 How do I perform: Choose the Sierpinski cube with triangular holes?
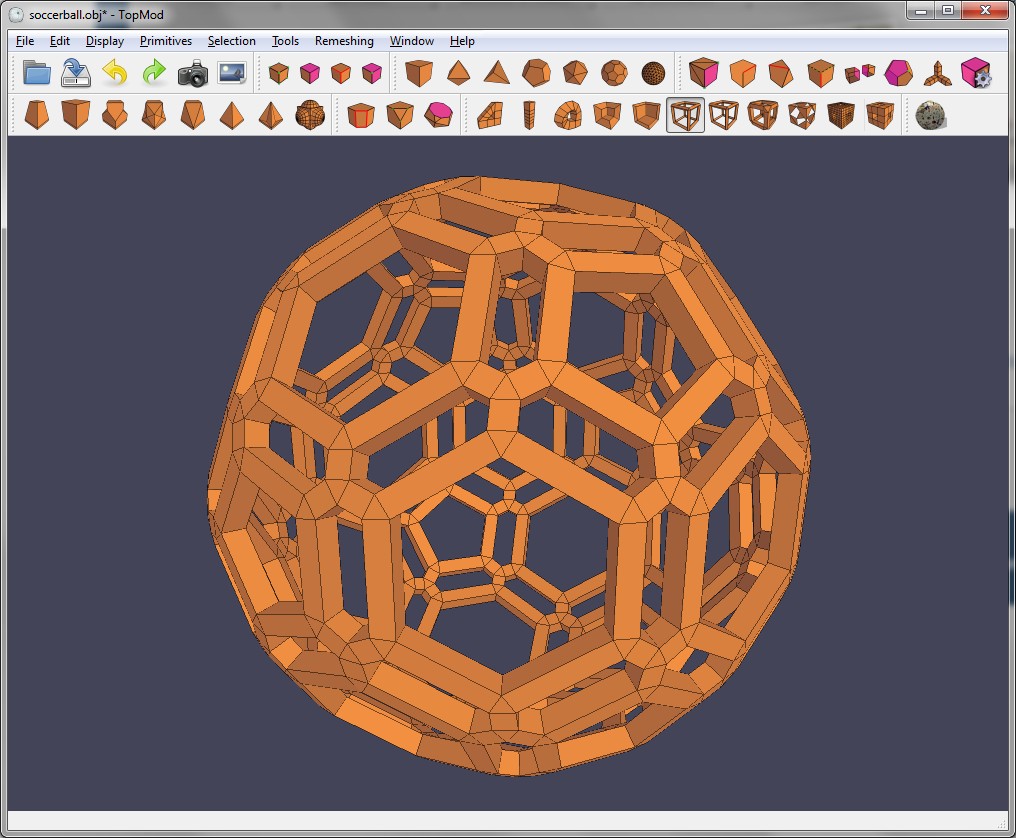[802, 115]
